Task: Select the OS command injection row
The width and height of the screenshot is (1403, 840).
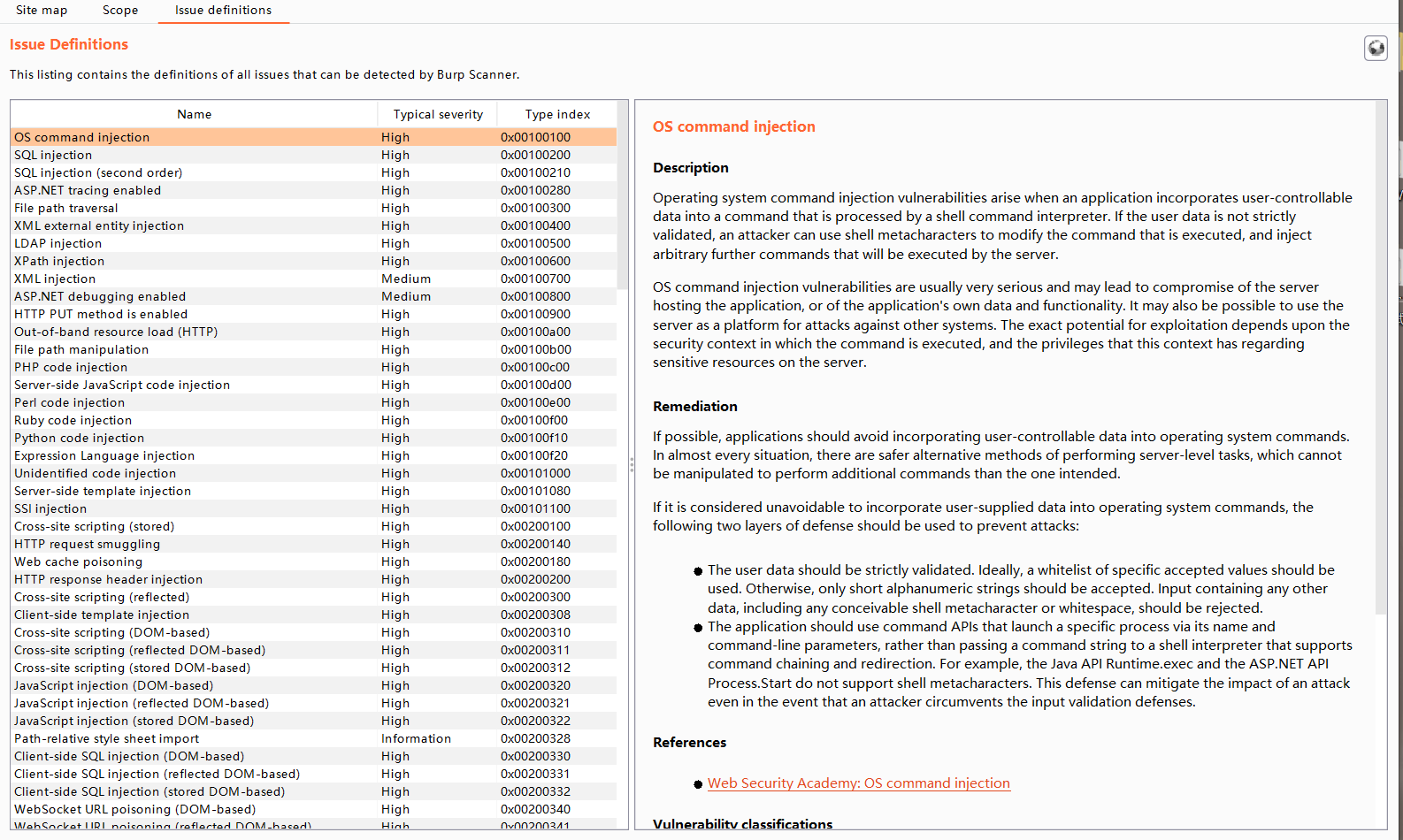Action: [313, 137]
